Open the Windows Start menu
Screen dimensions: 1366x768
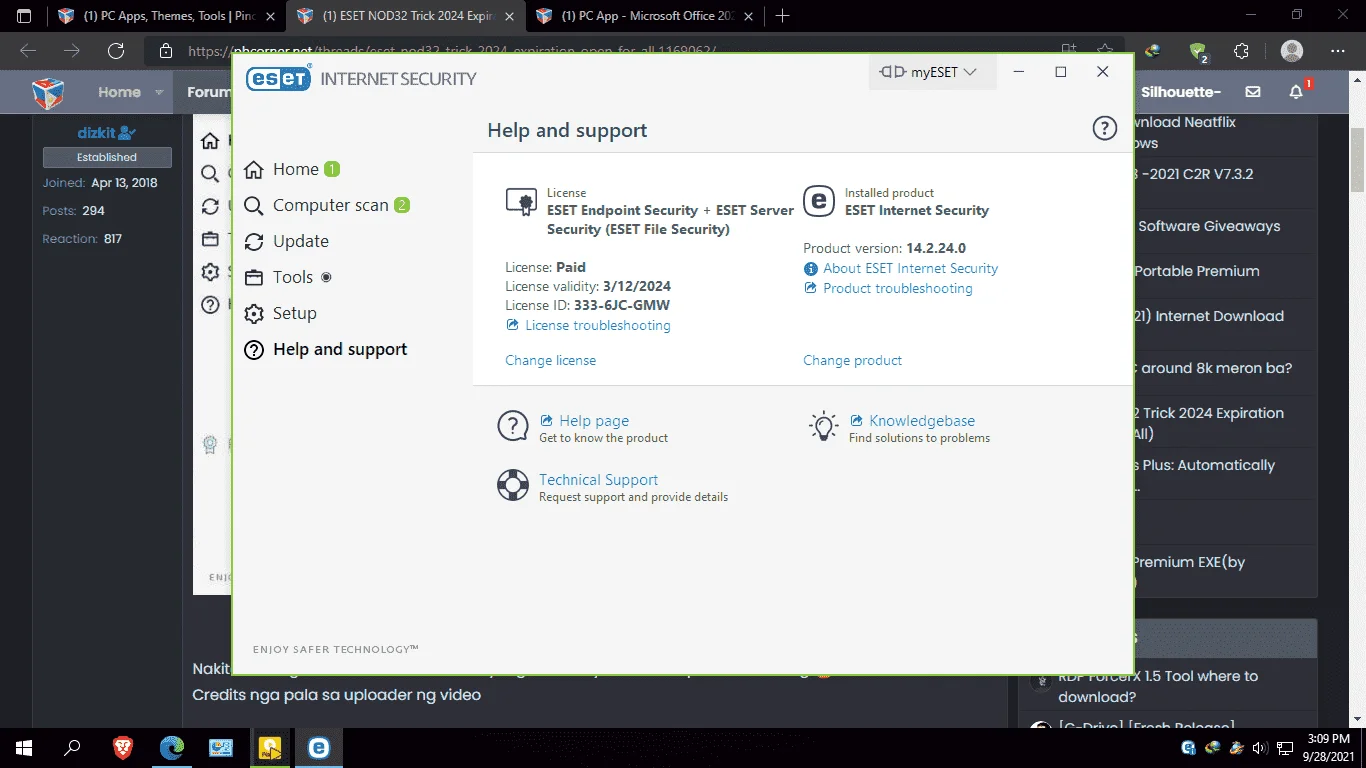click(x=24, y=748)
